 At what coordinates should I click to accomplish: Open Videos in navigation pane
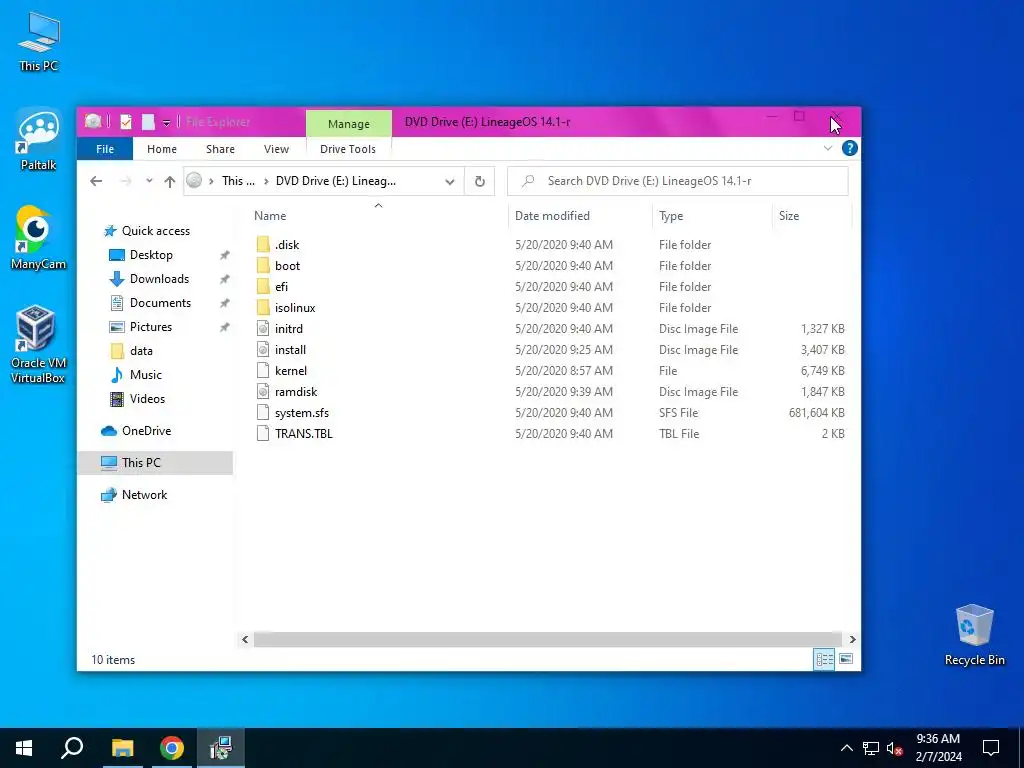(x=147, y=398)
